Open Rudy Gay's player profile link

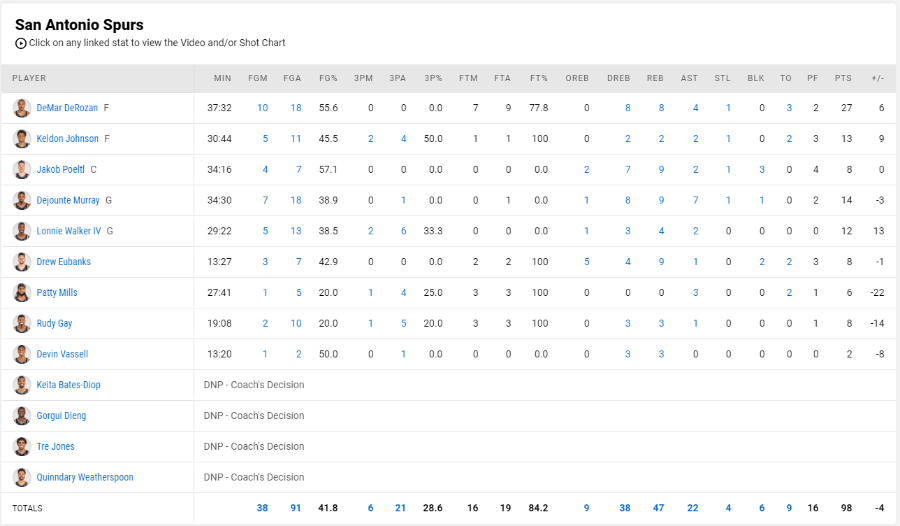(55, 323)
